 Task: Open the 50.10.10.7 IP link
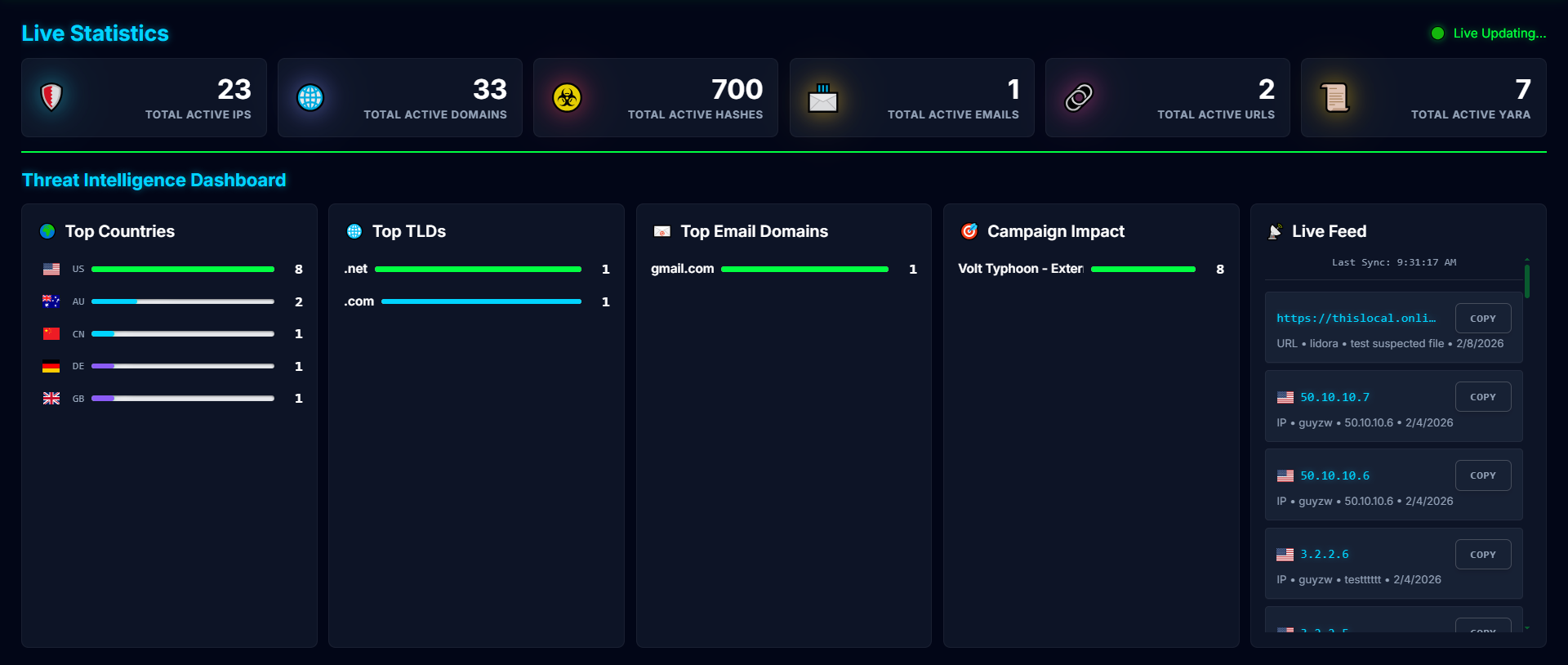pyautogui.click(x=1334, y=397)
